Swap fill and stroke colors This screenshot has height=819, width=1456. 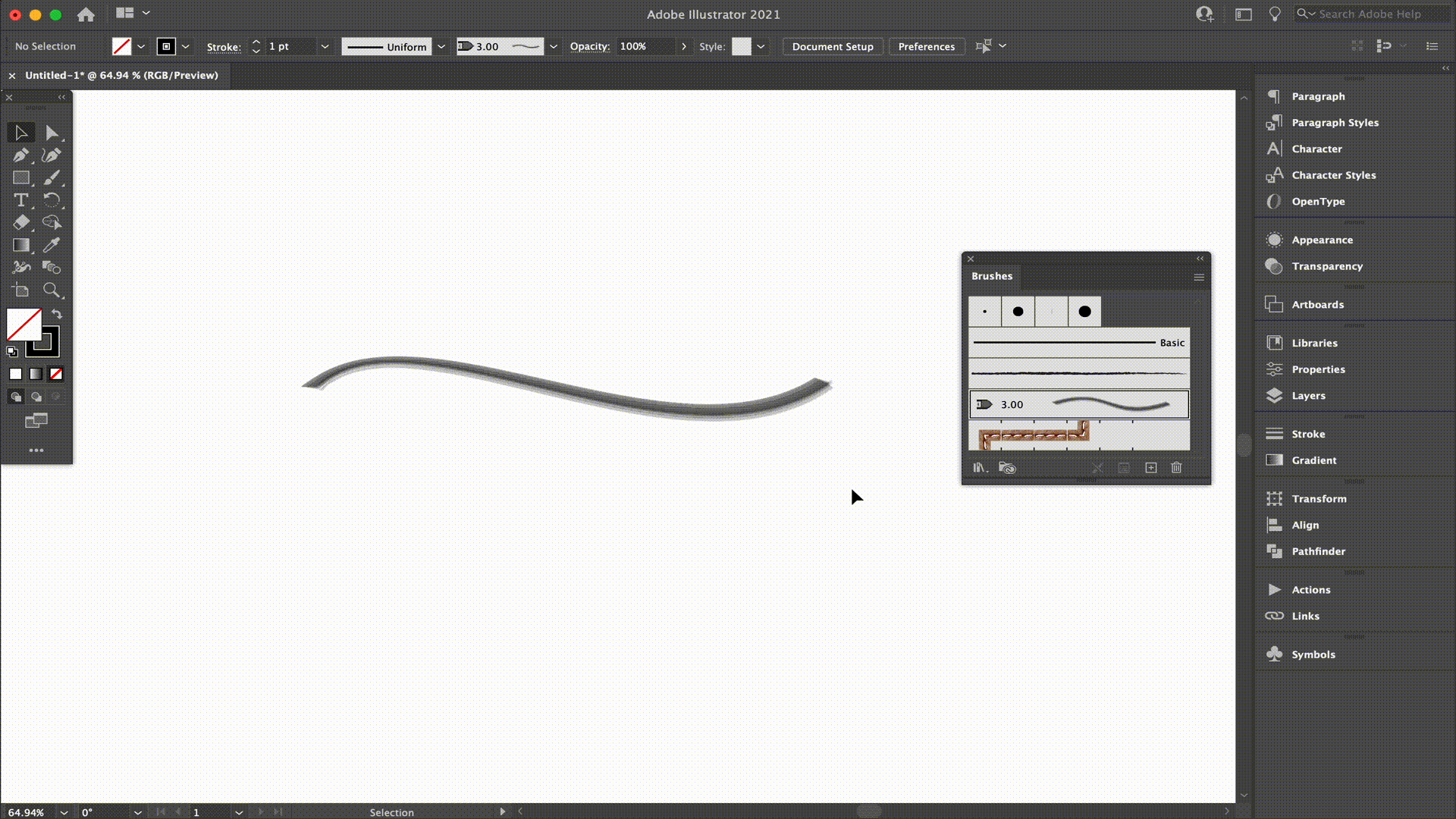(57, 313)
